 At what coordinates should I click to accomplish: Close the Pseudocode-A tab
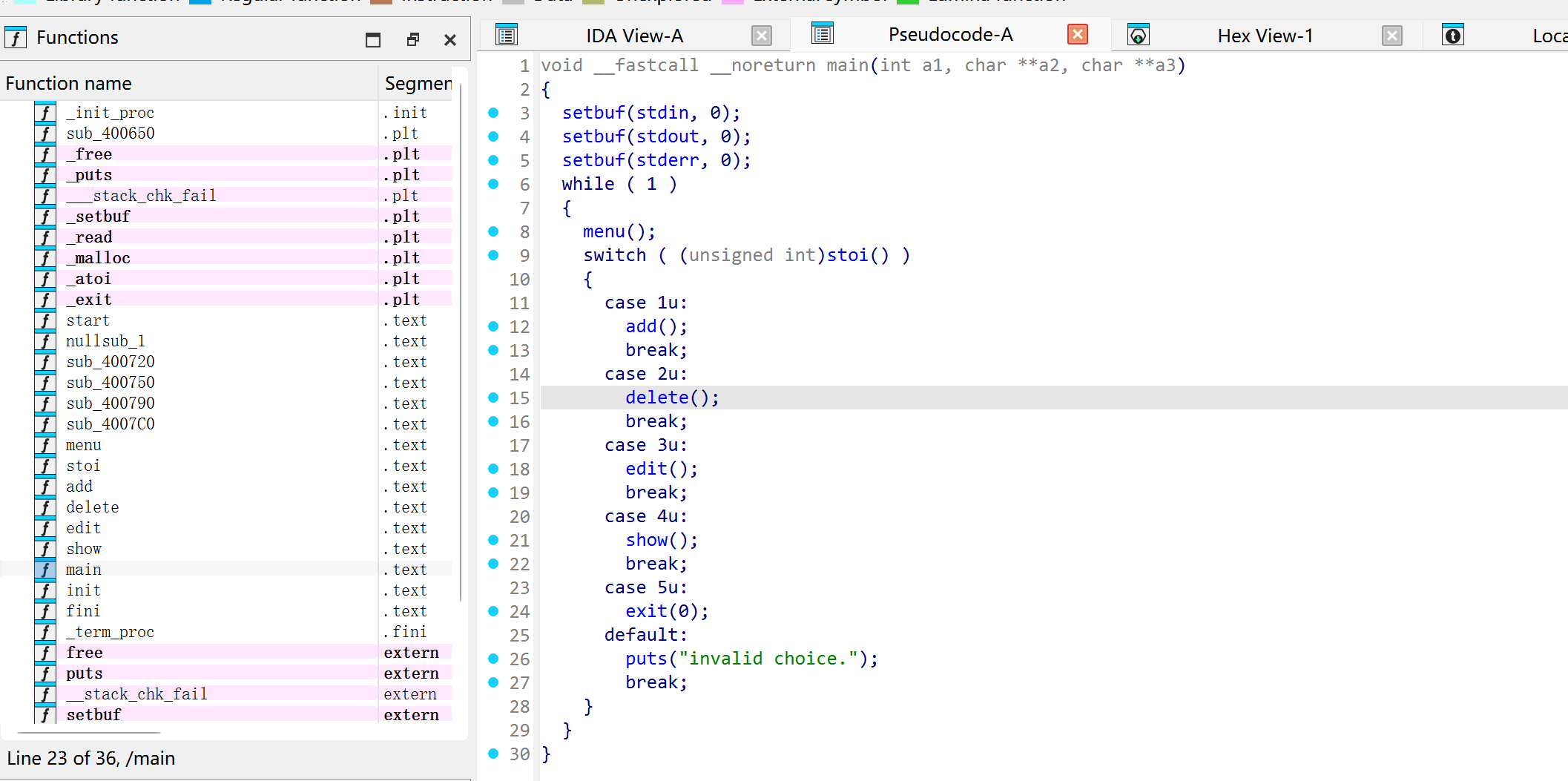pyautogui.click(x=1078, y=34)
